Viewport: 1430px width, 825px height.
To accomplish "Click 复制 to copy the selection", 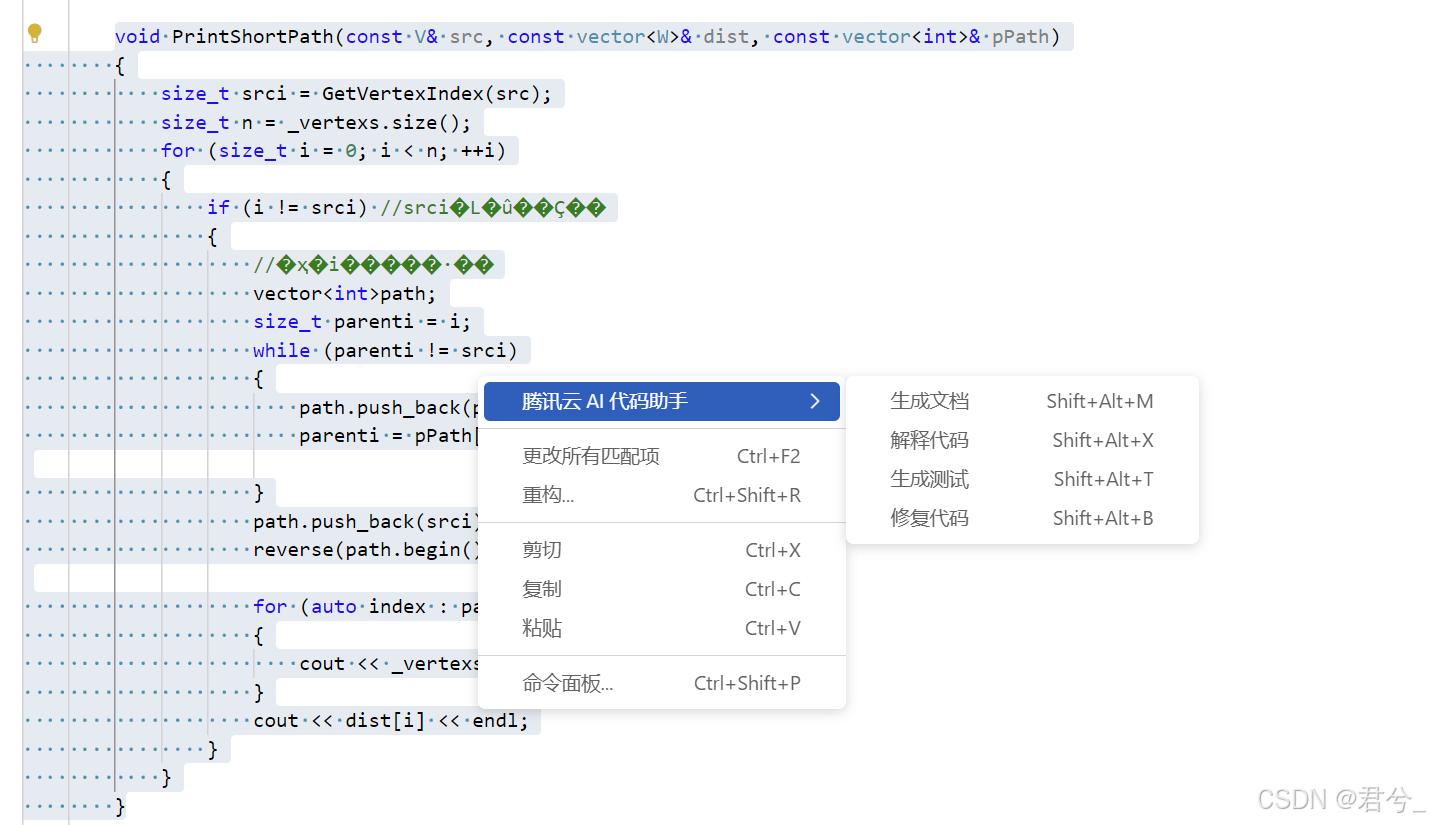I will (542, 588).
